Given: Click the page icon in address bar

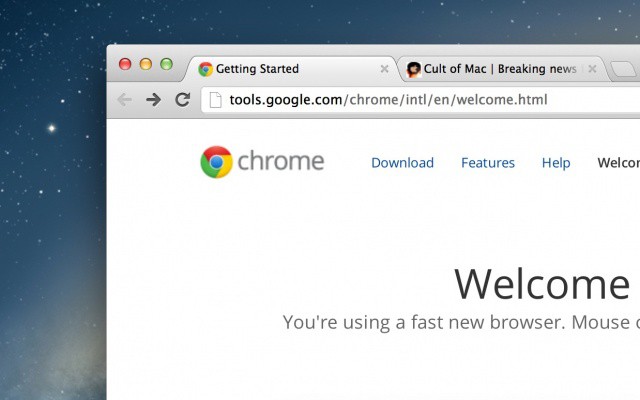Looking at the screenshot, I should click(x=215, y=99).
